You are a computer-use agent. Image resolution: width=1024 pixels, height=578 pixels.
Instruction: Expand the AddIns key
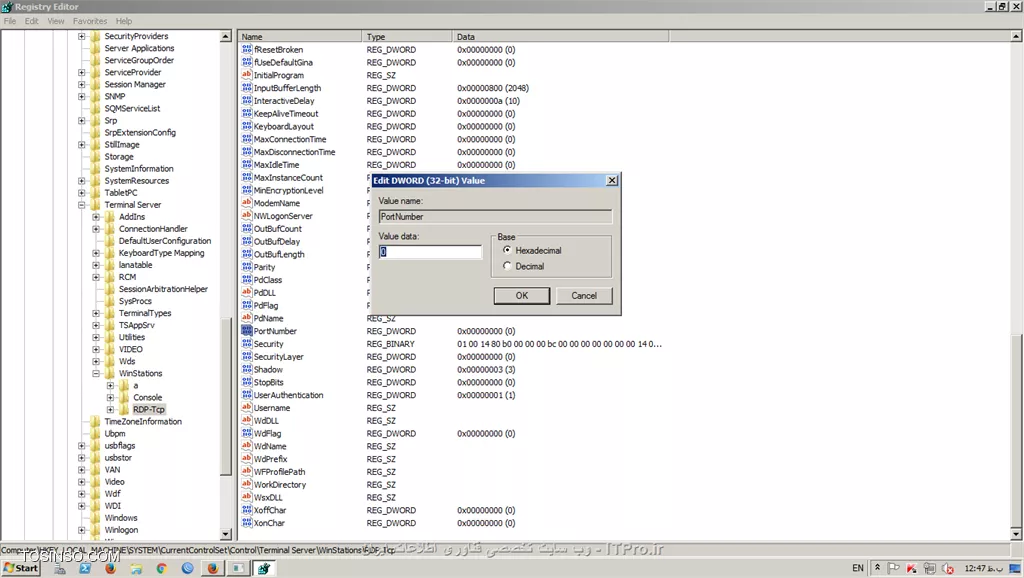pyautogui.click(x=96, y=217)
